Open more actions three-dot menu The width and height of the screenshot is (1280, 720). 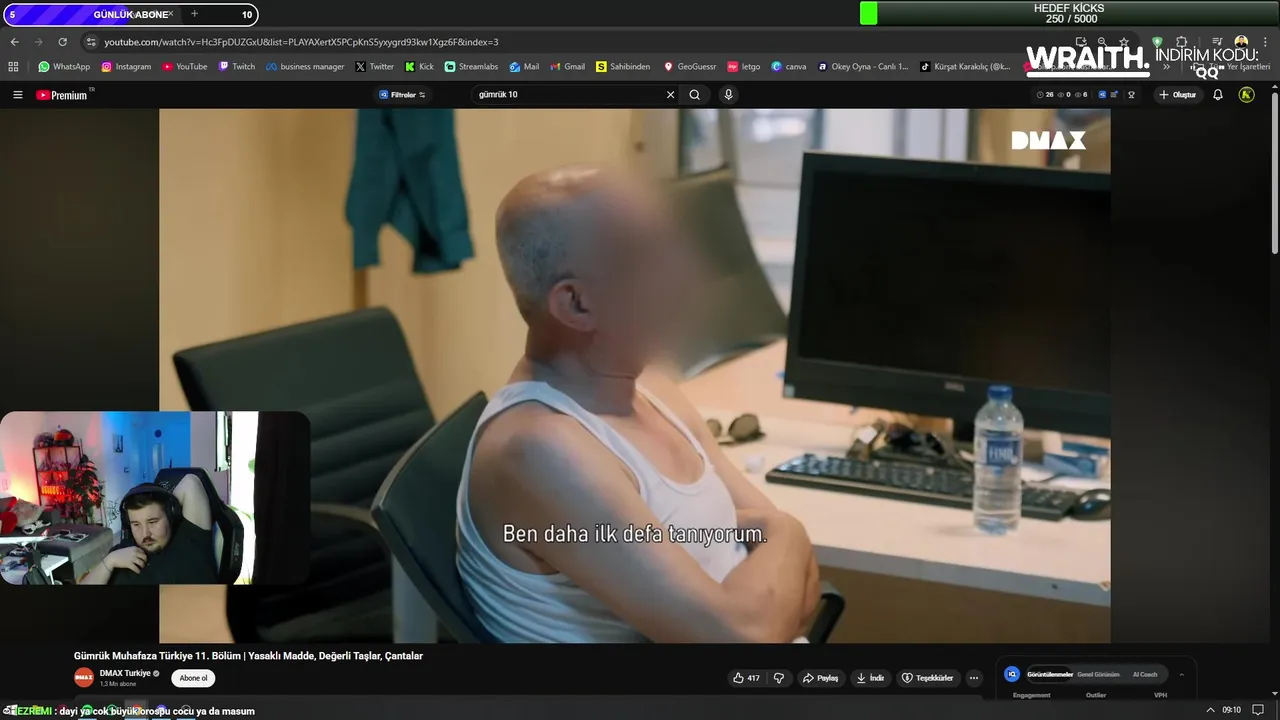[x=974, y=678]
